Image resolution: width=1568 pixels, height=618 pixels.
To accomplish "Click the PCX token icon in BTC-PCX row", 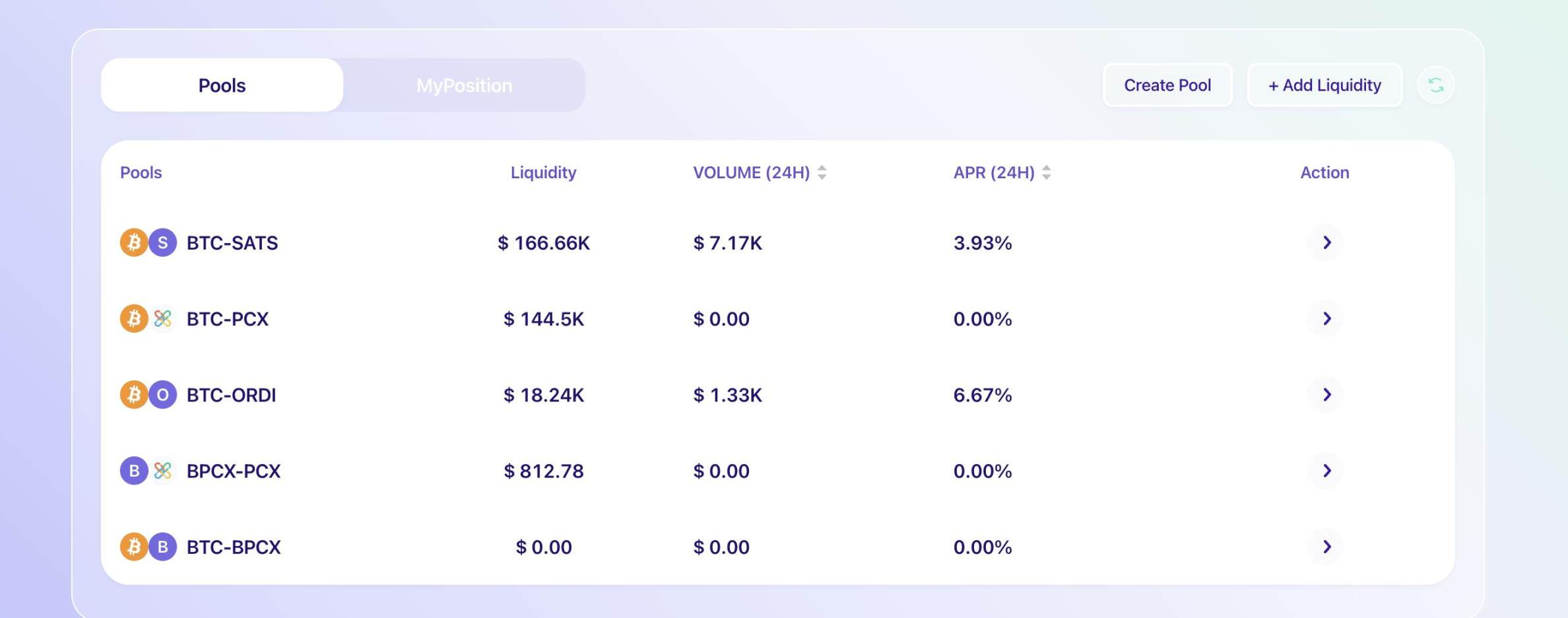I will pos(162,318).
